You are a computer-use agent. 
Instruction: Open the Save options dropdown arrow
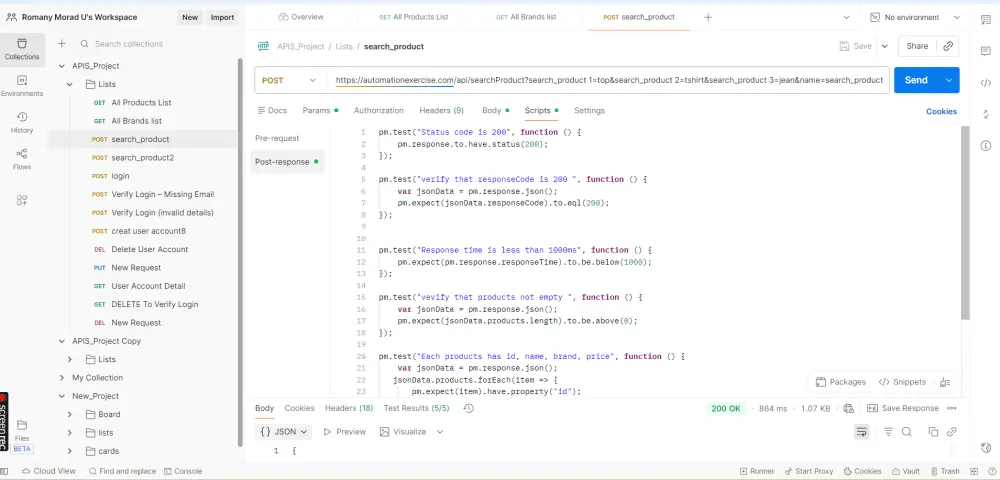[x=885, y=46]
